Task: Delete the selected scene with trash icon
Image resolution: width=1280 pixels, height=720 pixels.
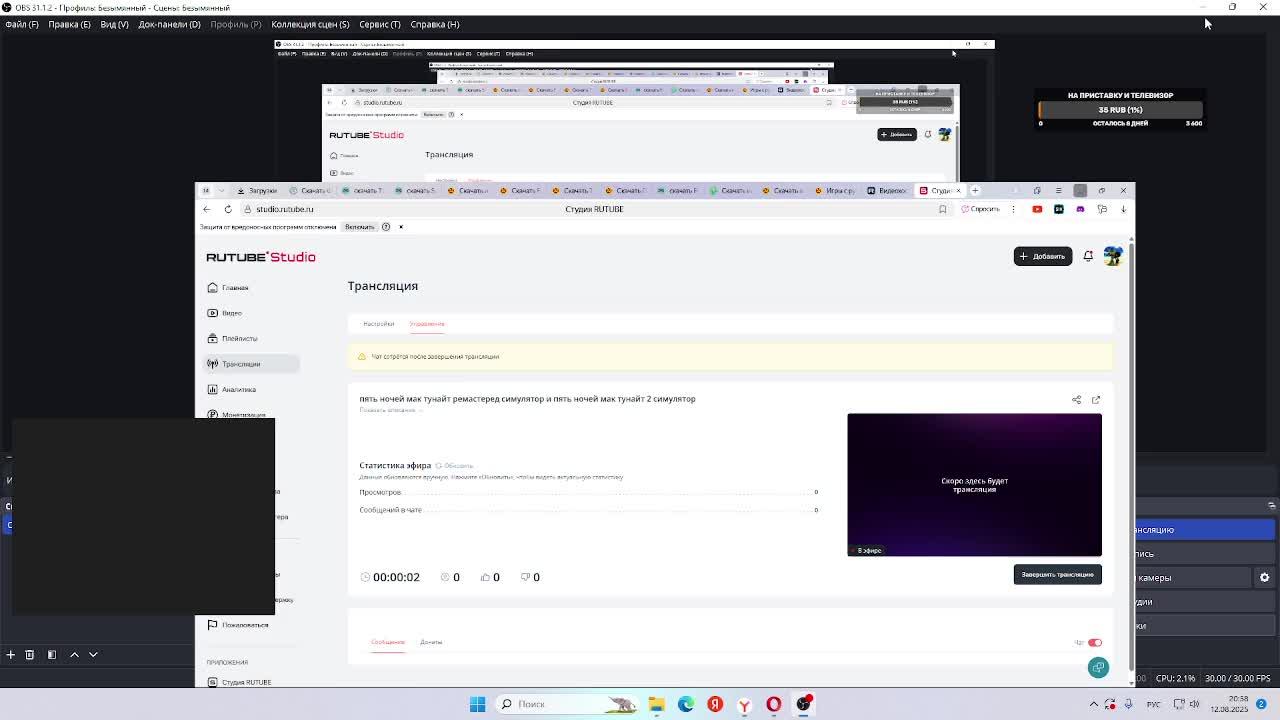Action: (30, 654)
